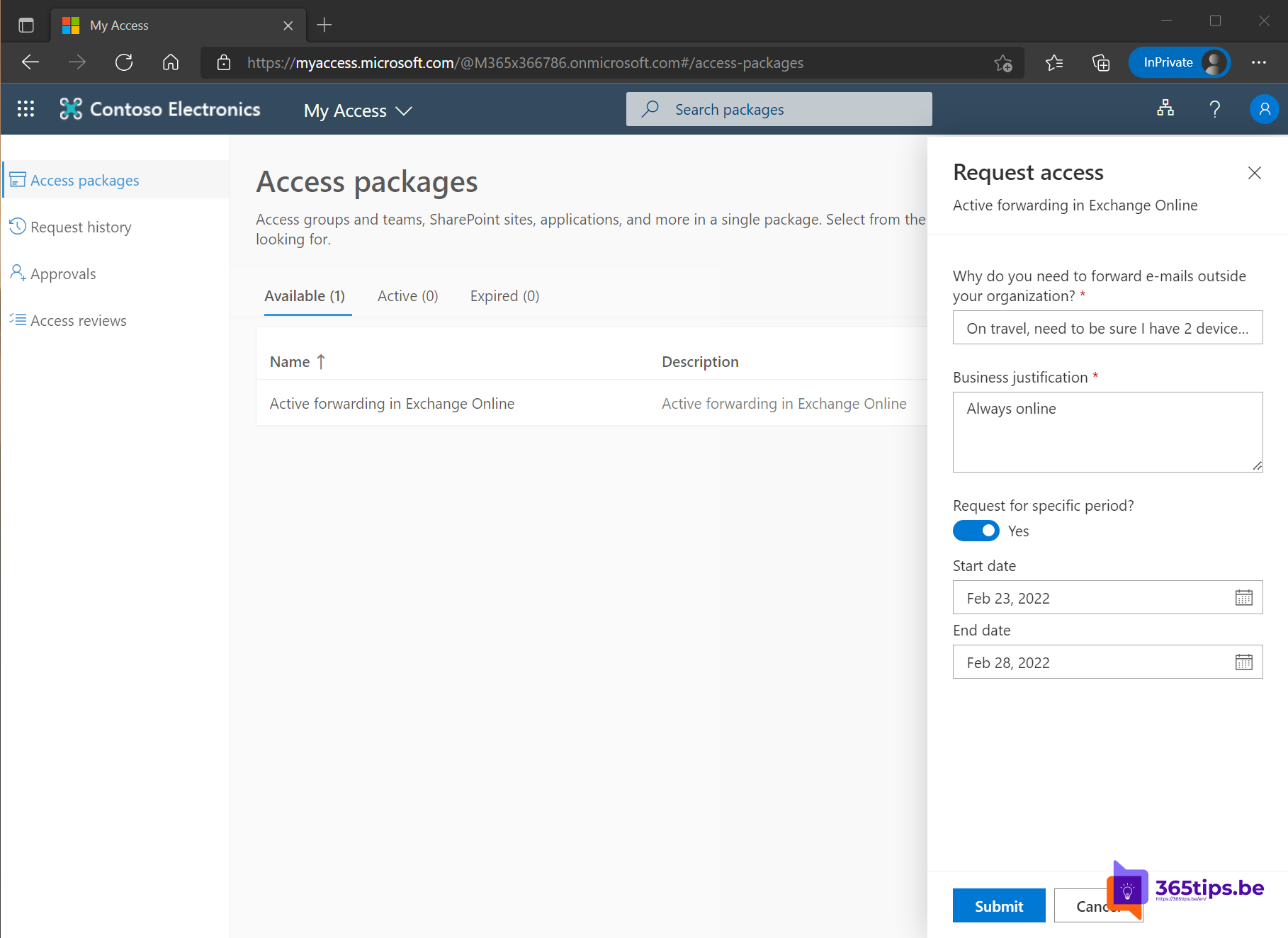
Task: Open the app launcher waffle menu
Action: point(26,108)
